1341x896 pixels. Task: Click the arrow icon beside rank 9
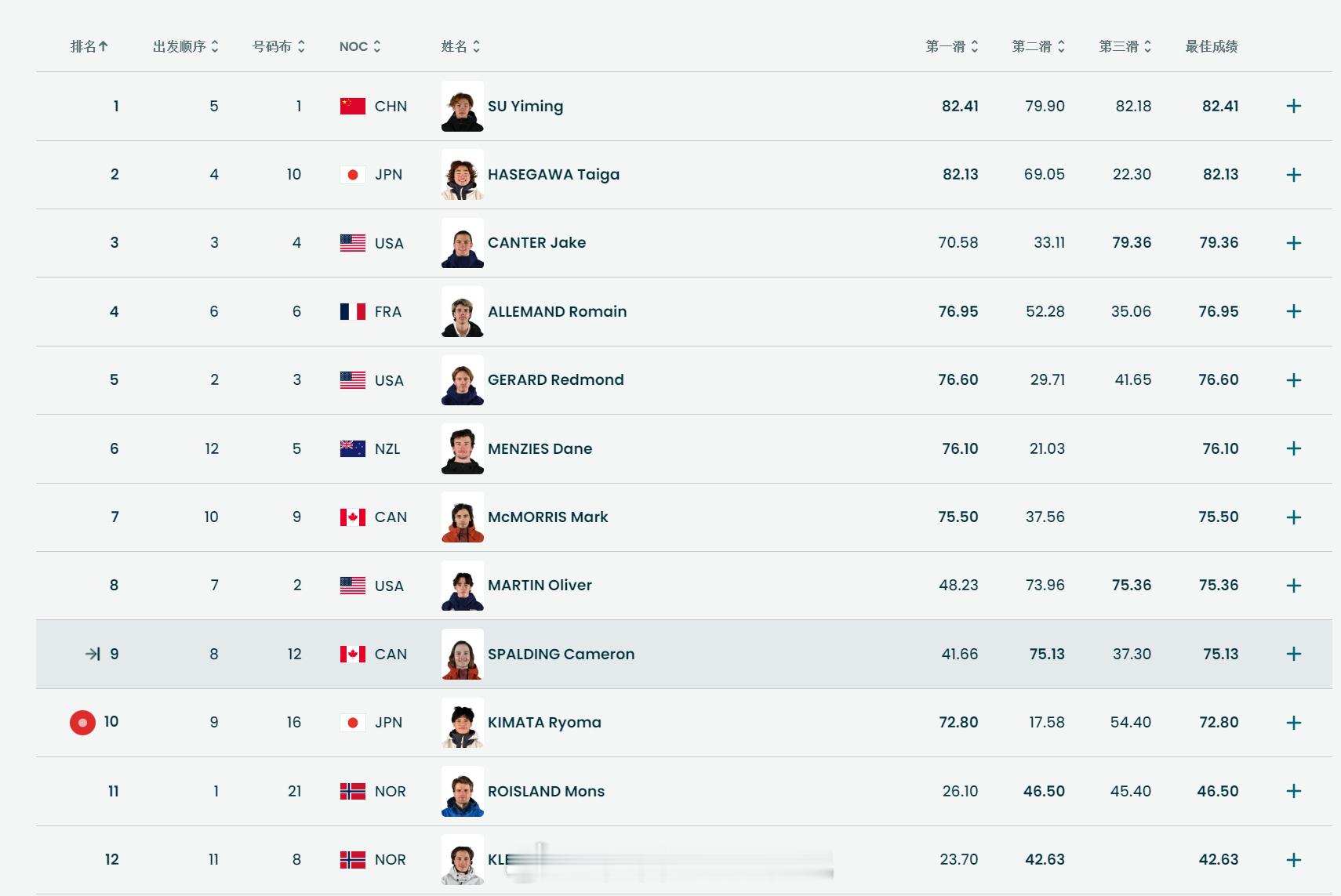[93, 654]
